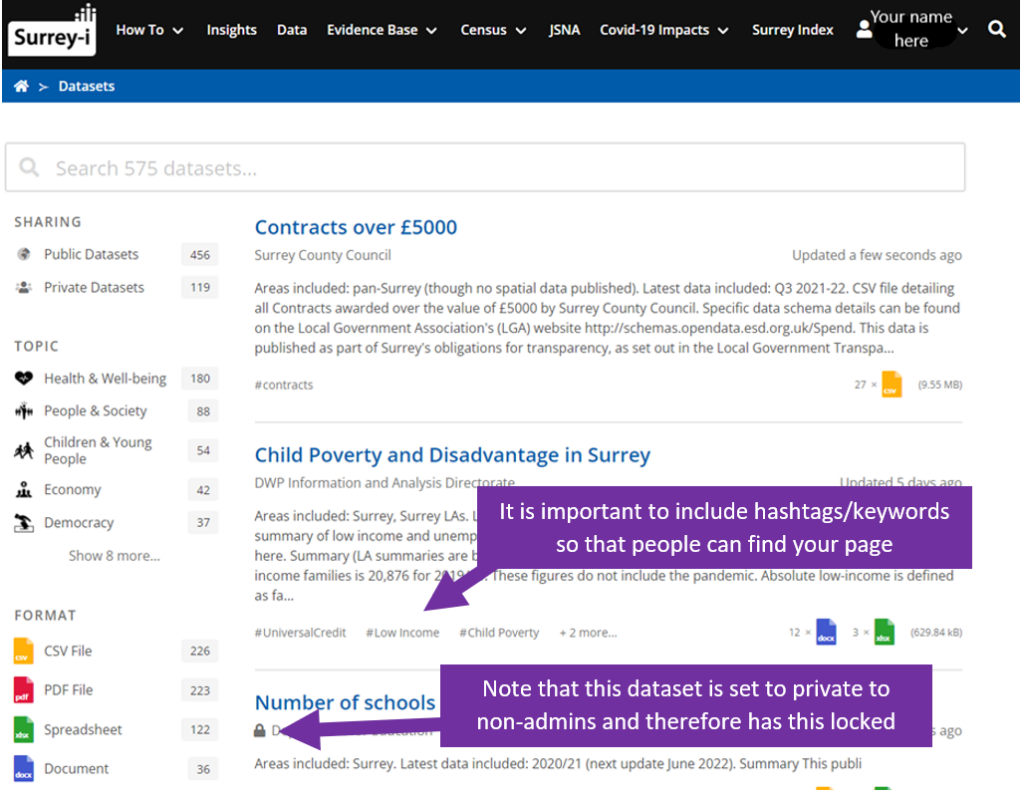Open the Surrey Index menu item
The height and width of the screenshot is (797, 1024).
pos(793,30)
